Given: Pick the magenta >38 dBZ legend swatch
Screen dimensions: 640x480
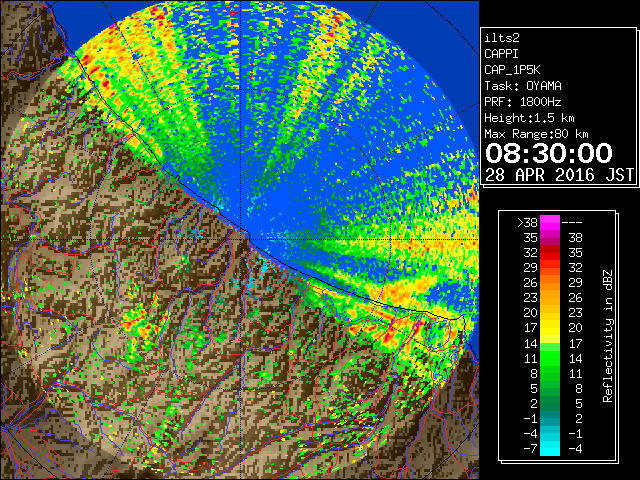Looking at the screenshot, I should coord(550,222).
